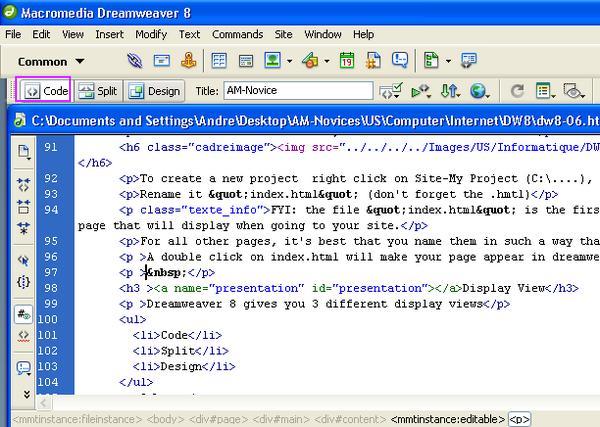Open the Tag Chooser icon
600x427 pixels.
(x=469, y=60)
